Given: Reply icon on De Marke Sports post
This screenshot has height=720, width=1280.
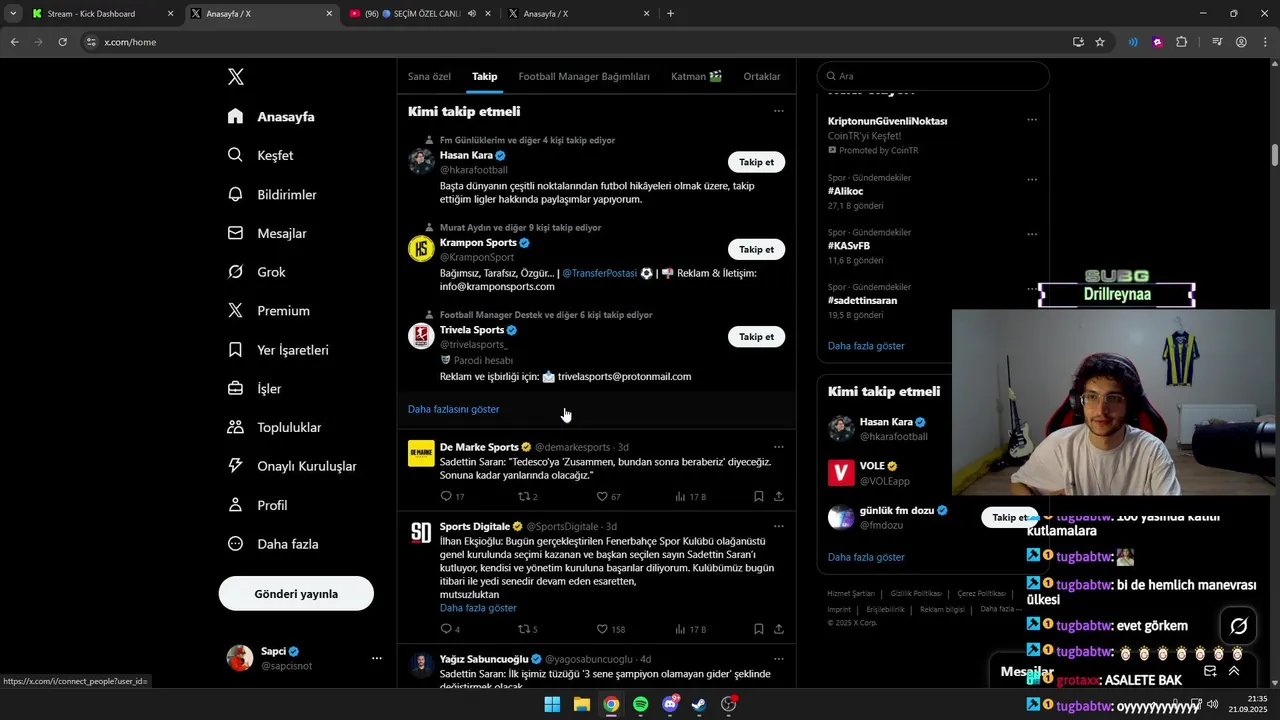Looking at the screenshot, I should click(x=446, y=496).
